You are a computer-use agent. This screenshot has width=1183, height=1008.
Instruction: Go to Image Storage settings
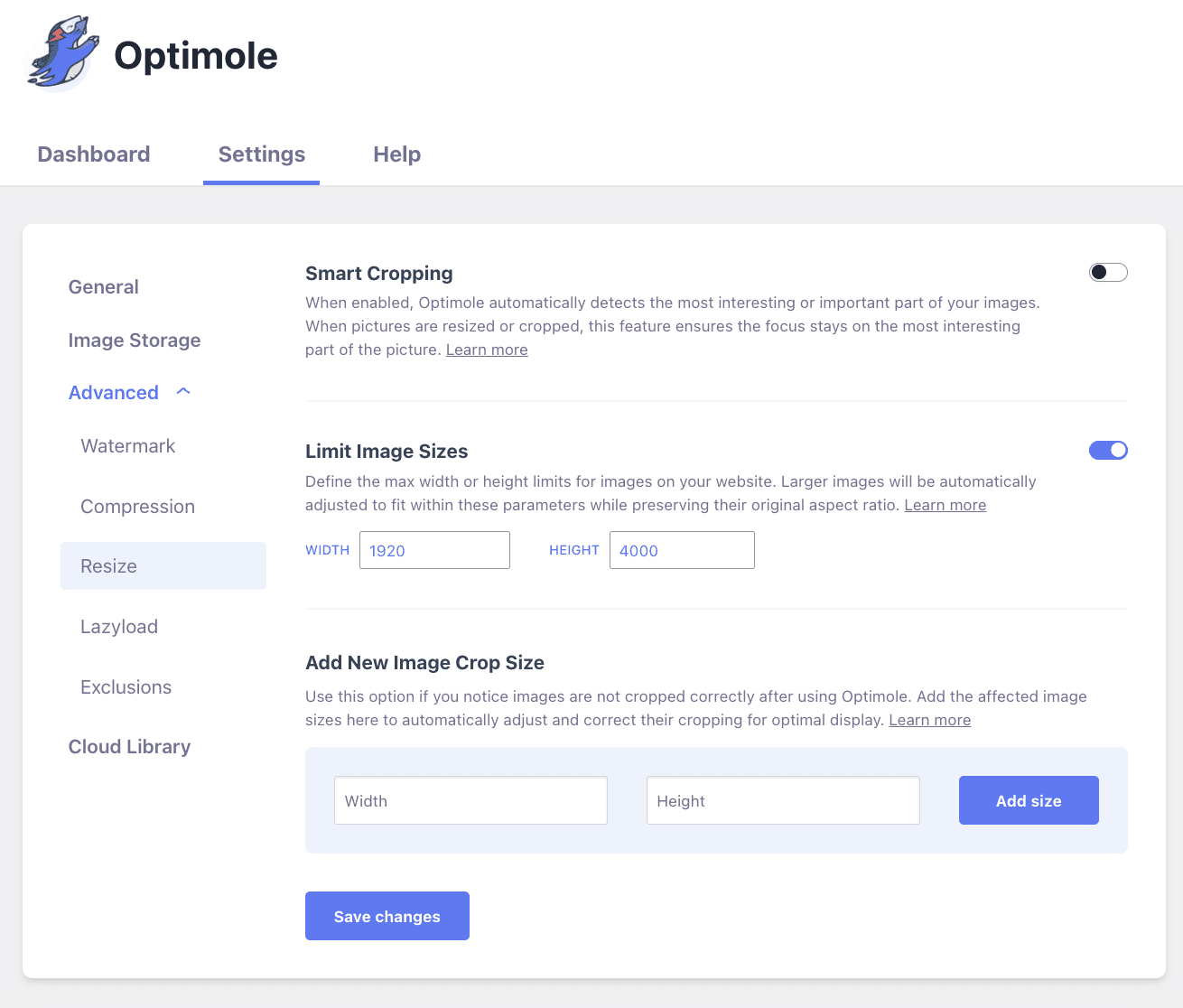135,341
